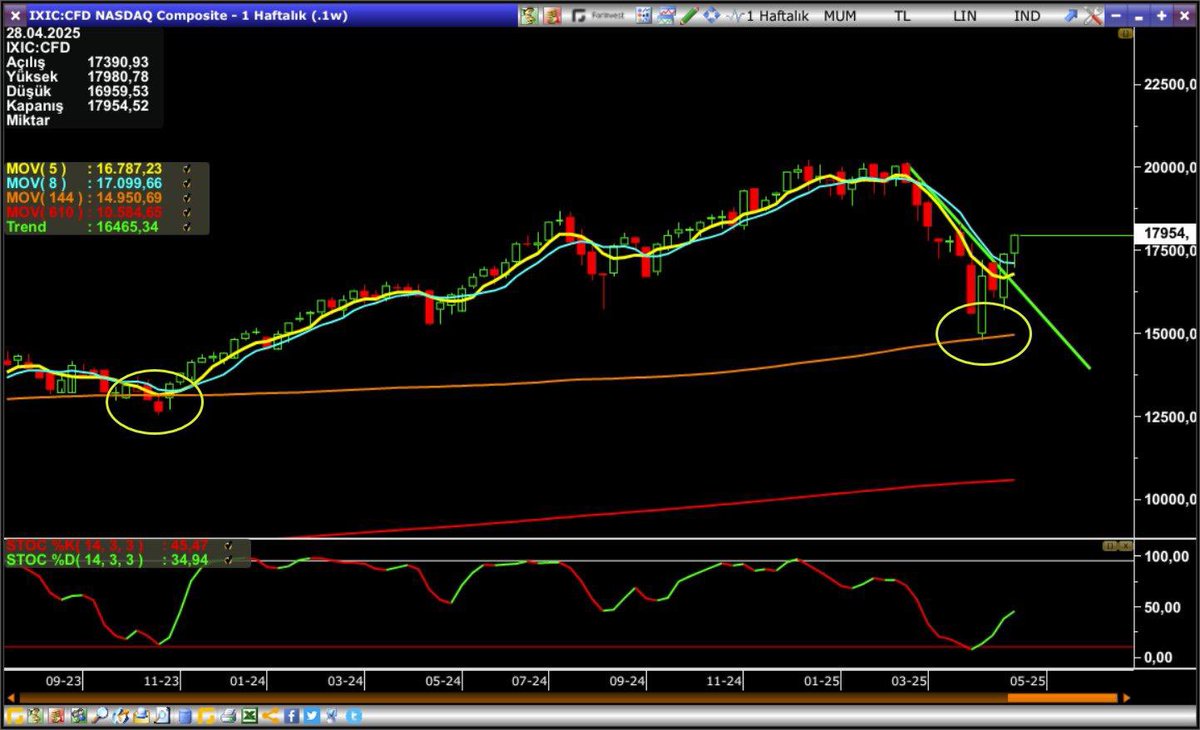Image resolution: width=1200 pixels, height=730 pixels.
Task: Click the Açılış value 17390,93
Action: click(118, 62)
